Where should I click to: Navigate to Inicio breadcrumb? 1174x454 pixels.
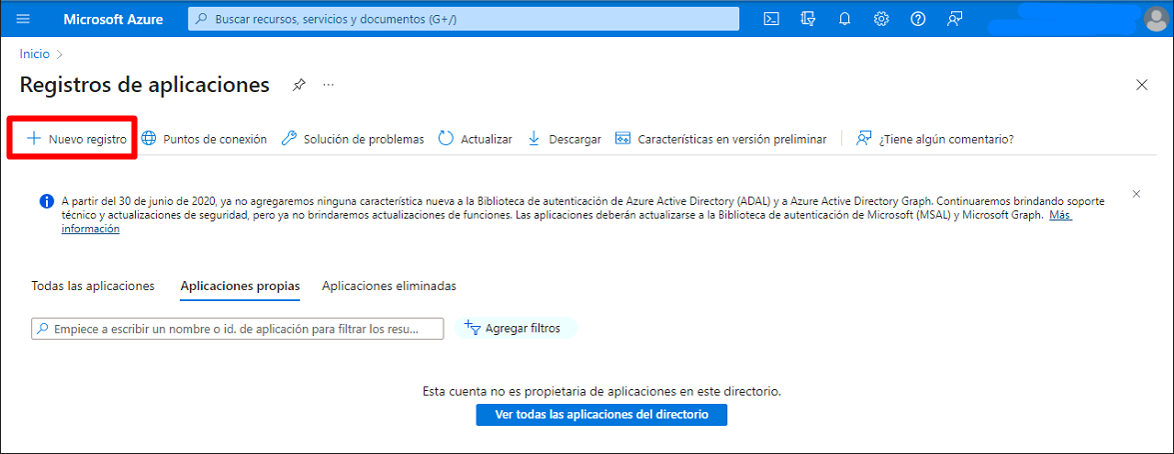point(34,54)
